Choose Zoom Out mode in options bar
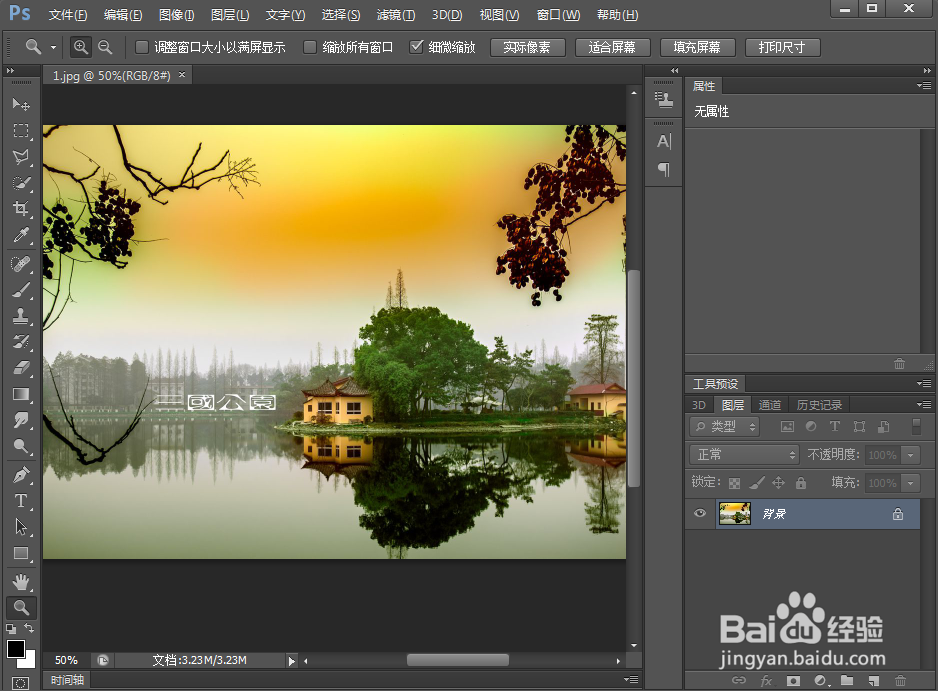 point(105,47)
